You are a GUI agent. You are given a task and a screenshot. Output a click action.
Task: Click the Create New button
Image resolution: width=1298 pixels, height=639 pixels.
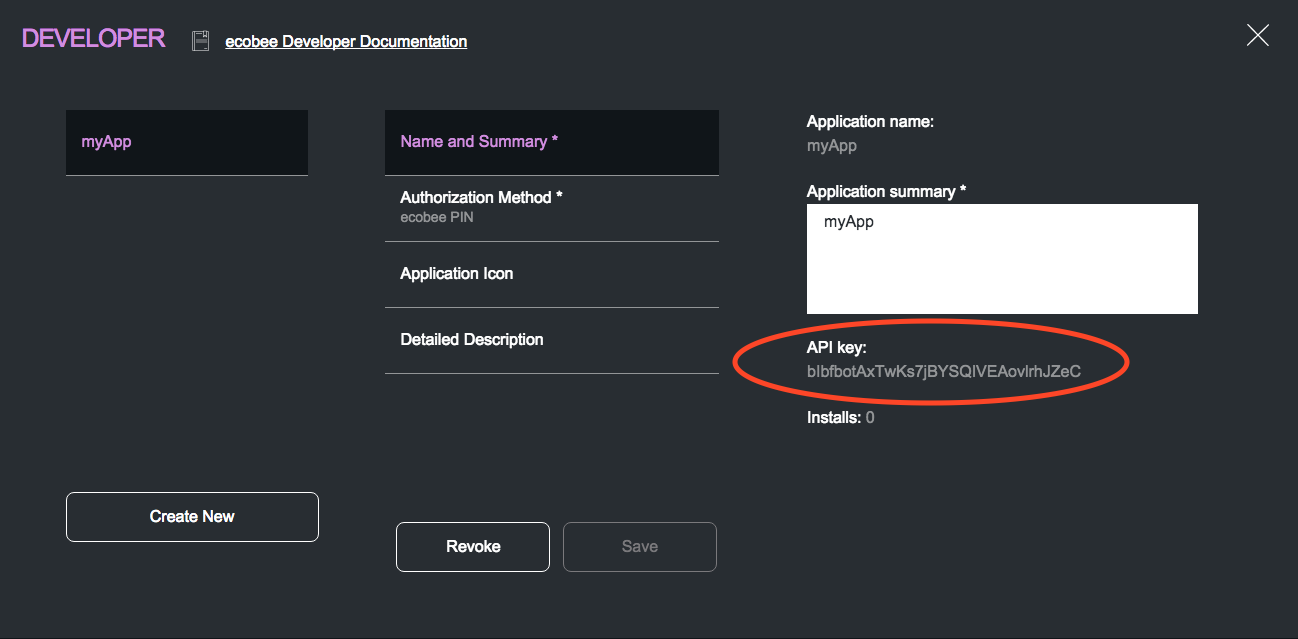pyautogui.click(x=192, y=517)
